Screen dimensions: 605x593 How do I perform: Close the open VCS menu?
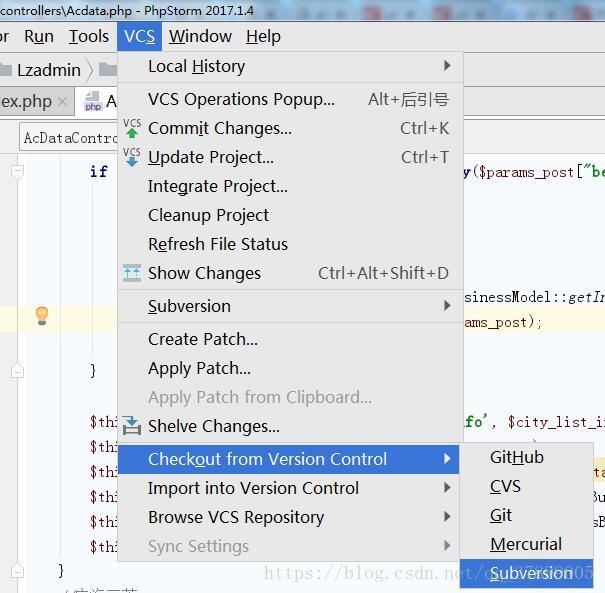[139, 37]
